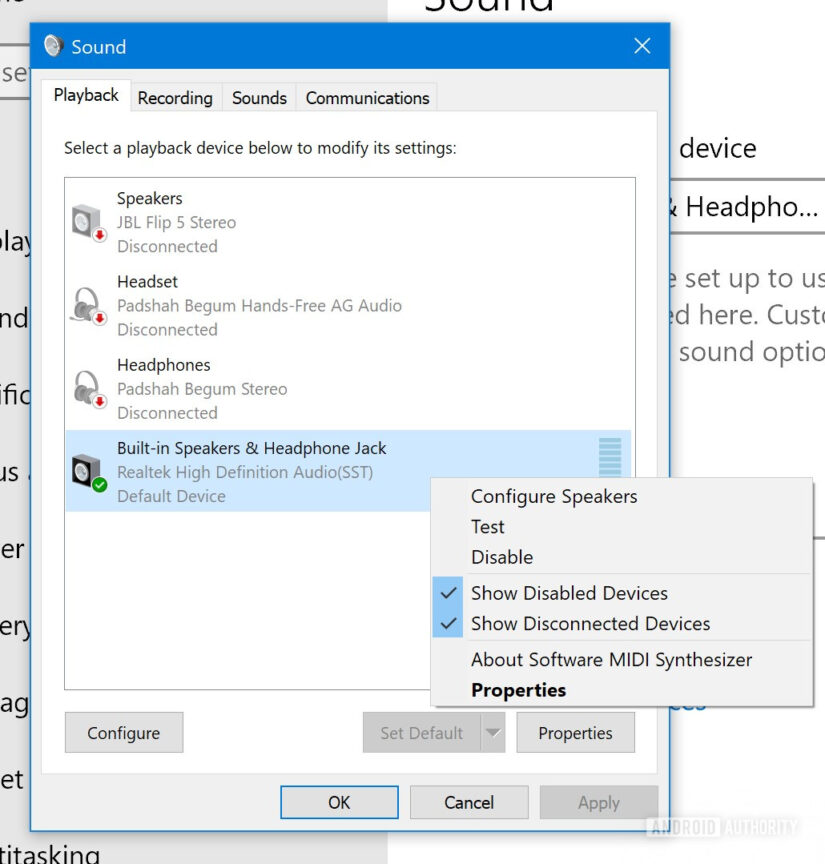Click the Built-in Speakers default device icon

pyautogui.click(x=85, y=470)
